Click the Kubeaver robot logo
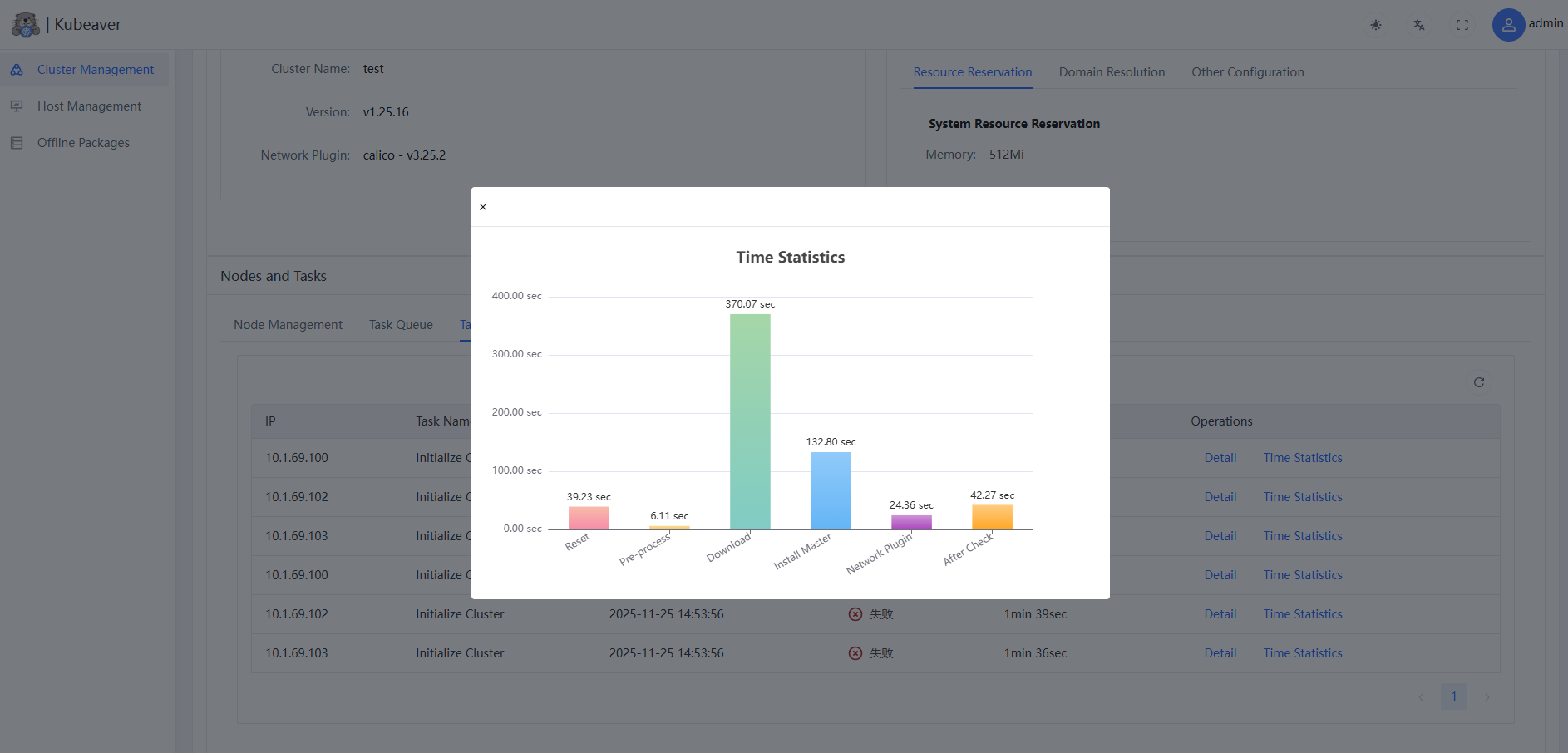The width and height of the screenshot is (1568, 753). coord(25,24)
